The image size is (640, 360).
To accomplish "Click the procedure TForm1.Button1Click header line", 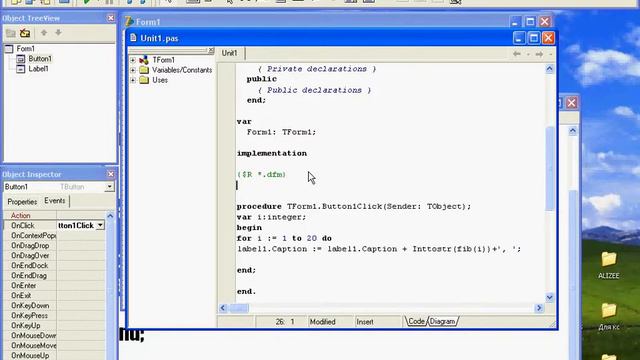I will pyautogui.click(x=354, y=207).
